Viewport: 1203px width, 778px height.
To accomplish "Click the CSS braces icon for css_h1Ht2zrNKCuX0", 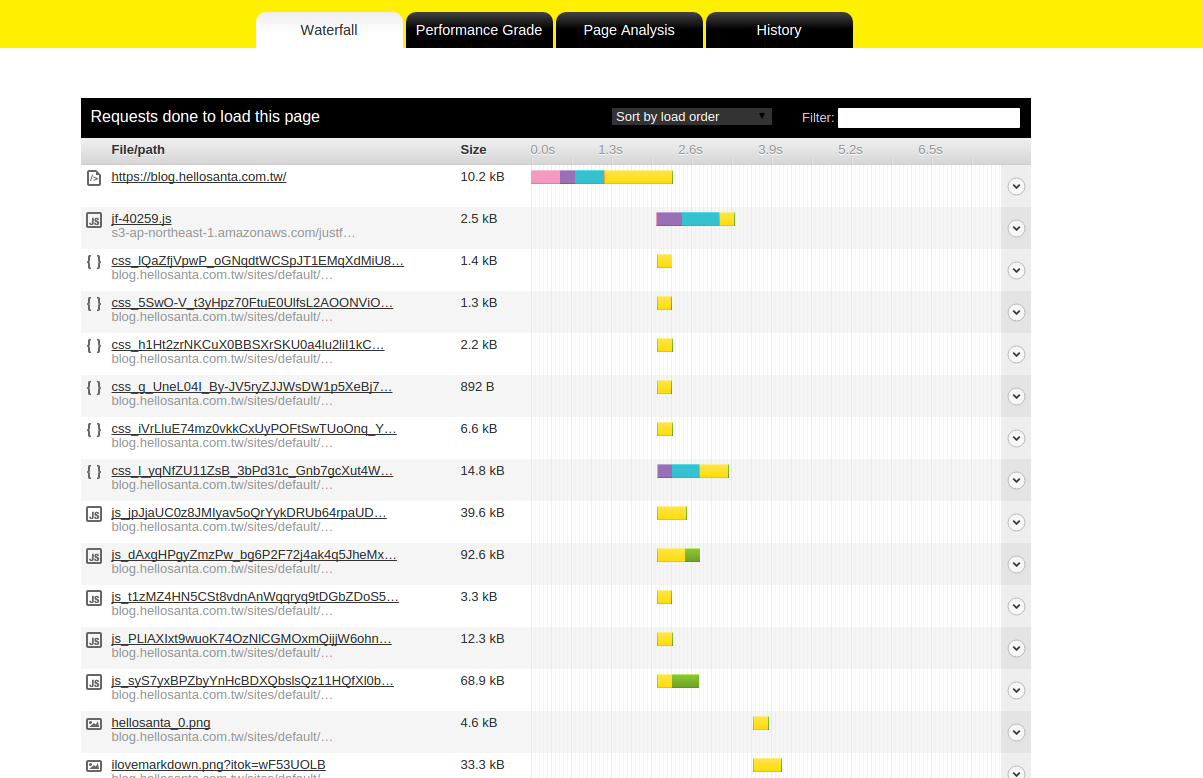I will point(94,346).
